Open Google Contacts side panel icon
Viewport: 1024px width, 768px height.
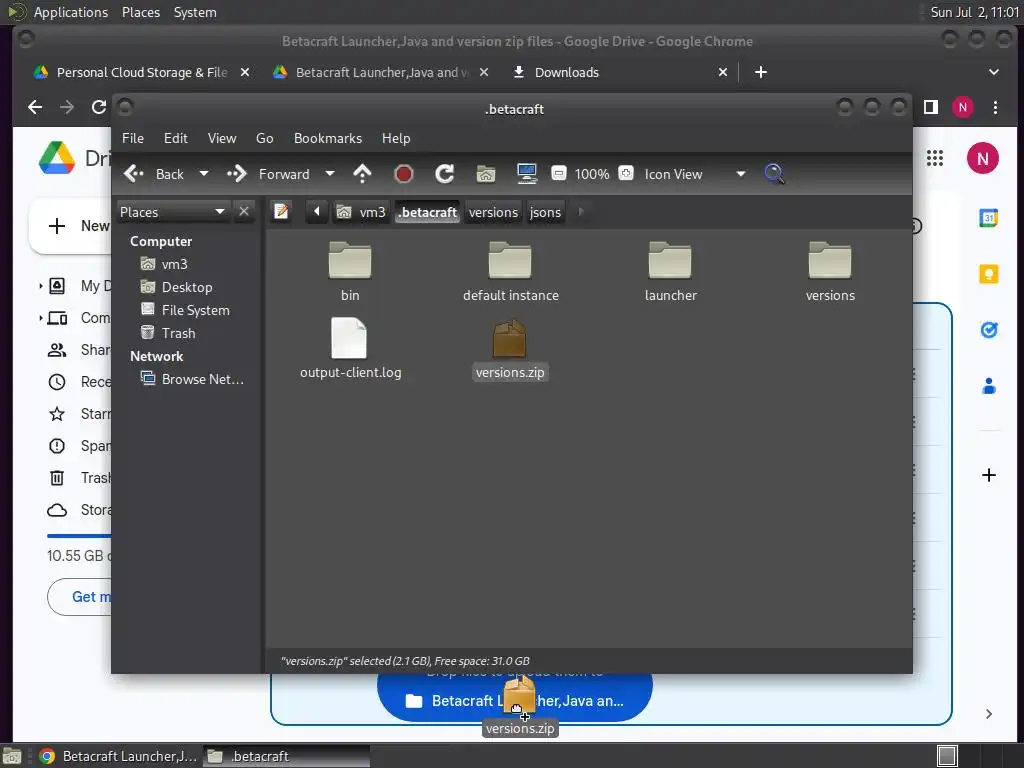point(989,386)
